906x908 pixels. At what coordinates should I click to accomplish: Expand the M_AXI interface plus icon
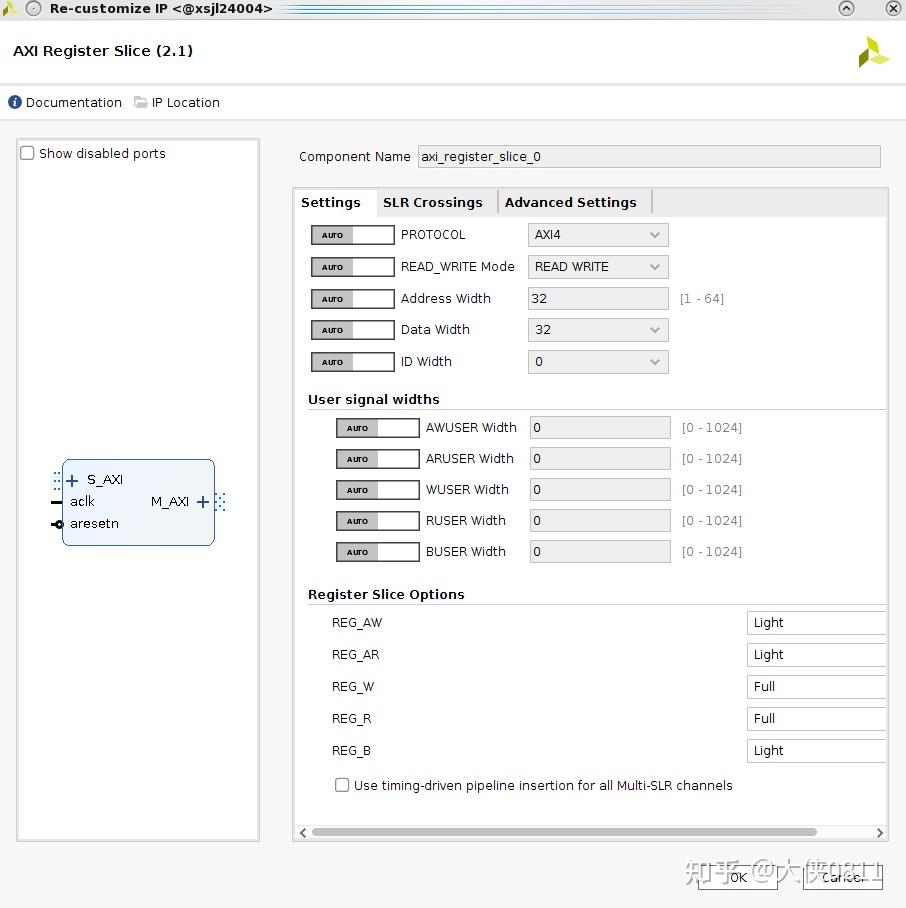pyautogui.click(x=203, y=502)
